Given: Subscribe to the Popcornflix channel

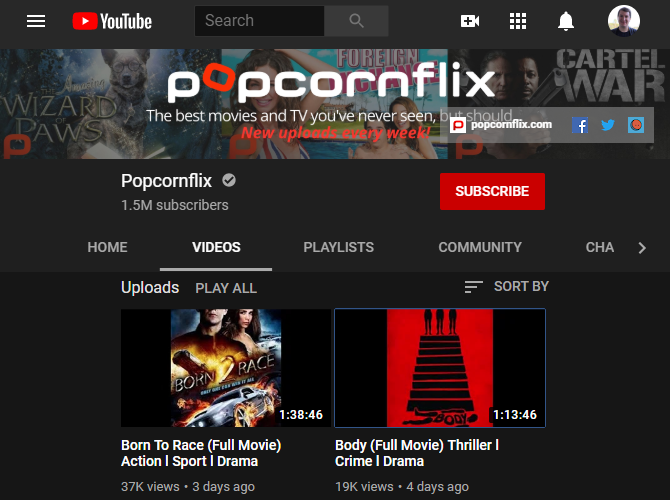Looking at the screenshot, I should click(492, 191).
